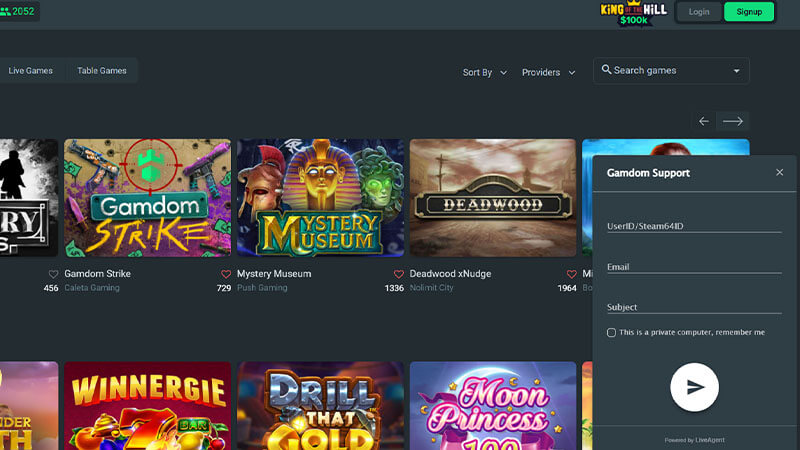Click the Deadwood xNudge title text
800x450 pixels.
451,274
